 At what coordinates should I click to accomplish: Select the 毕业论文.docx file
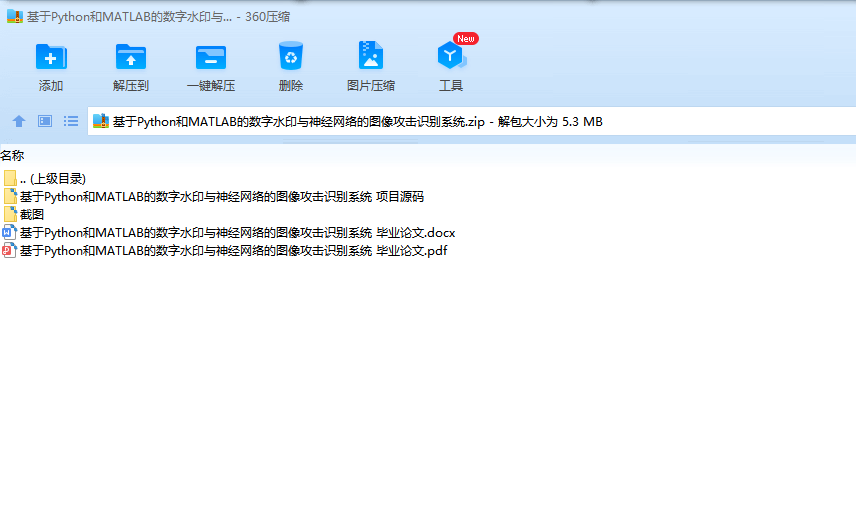click(x=229, y=233)
